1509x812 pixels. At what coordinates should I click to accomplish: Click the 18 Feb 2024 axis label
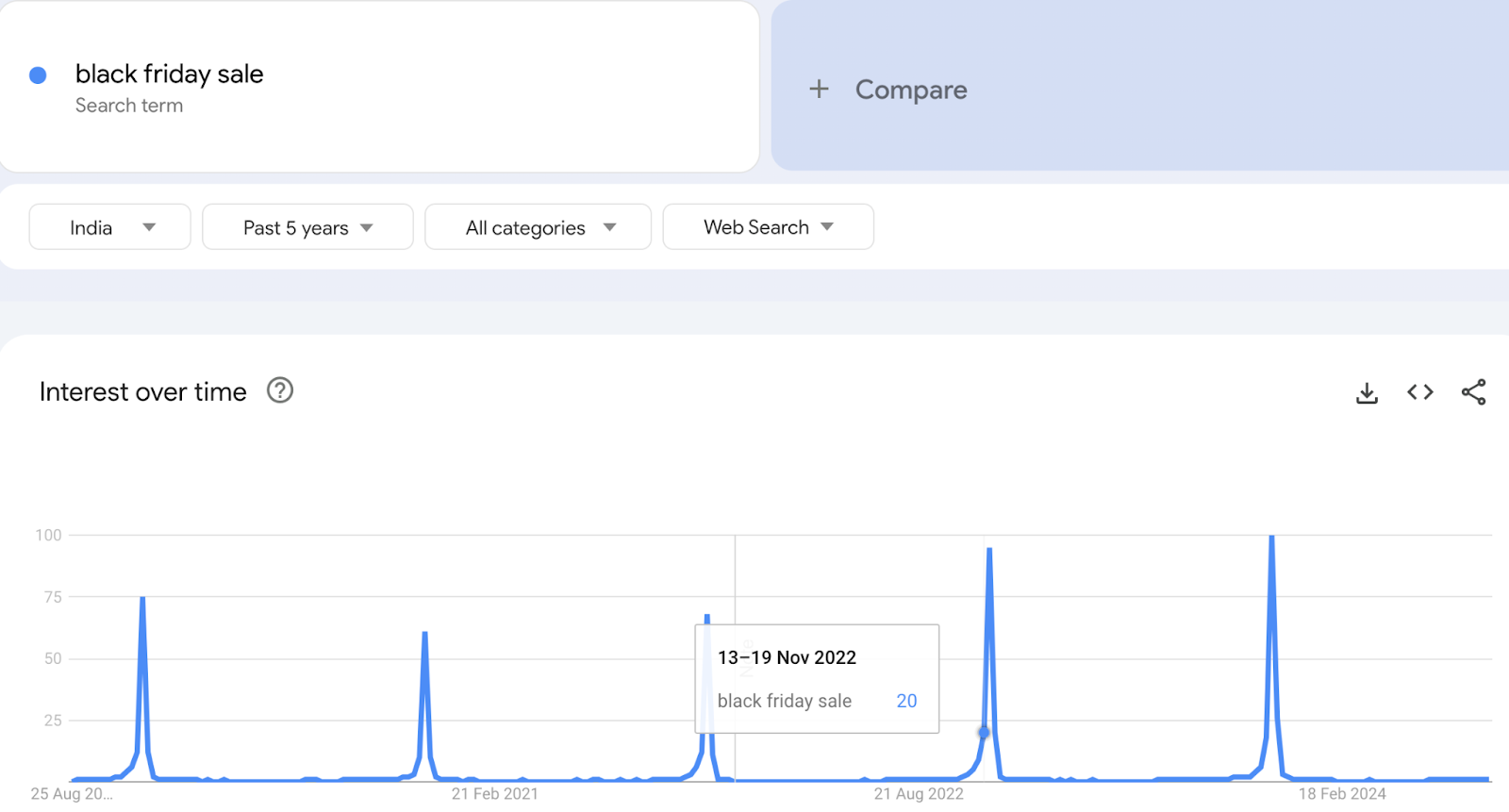point(1341,794)
